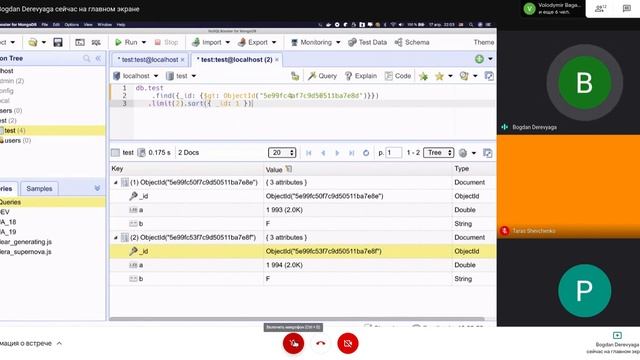Click the page number input field
The image size is (640, 360).
tap(393, 152)
